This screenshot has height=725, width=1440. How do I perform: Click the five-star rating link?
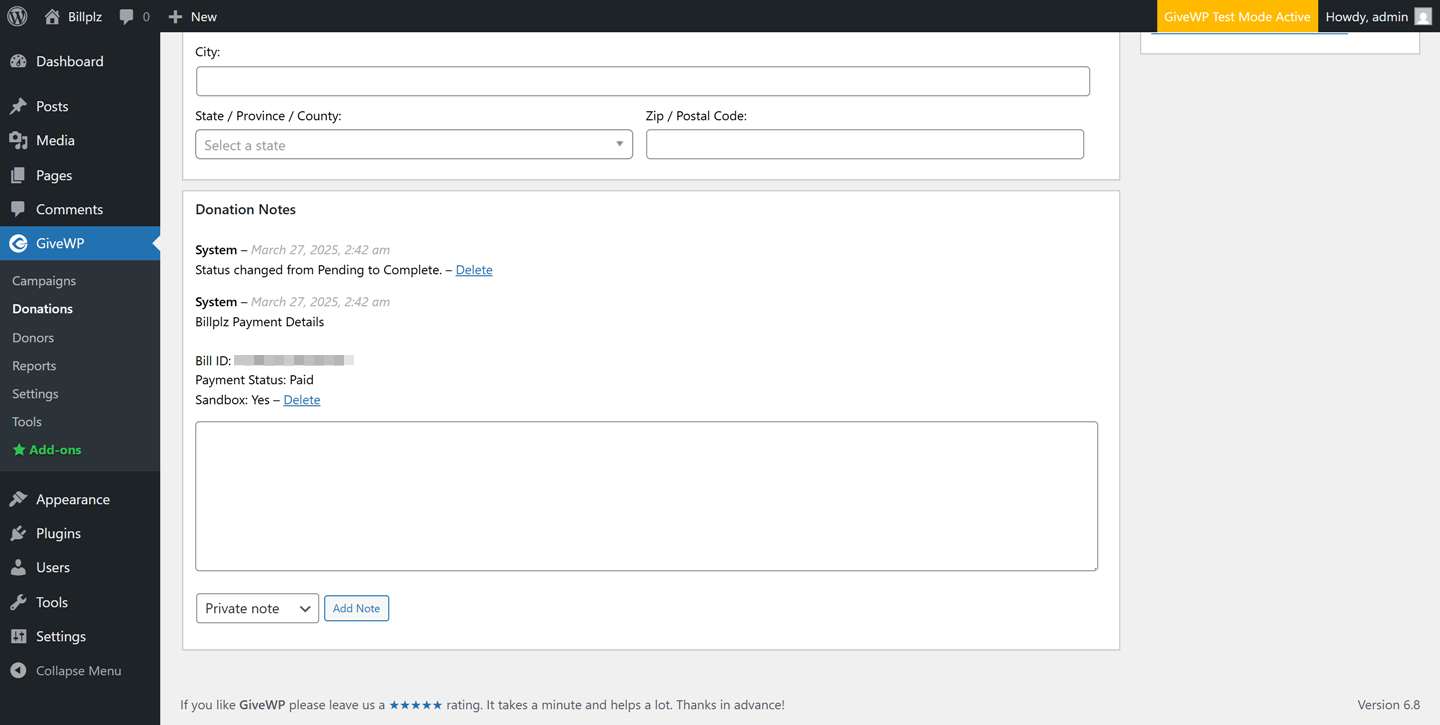click(416, 705)
